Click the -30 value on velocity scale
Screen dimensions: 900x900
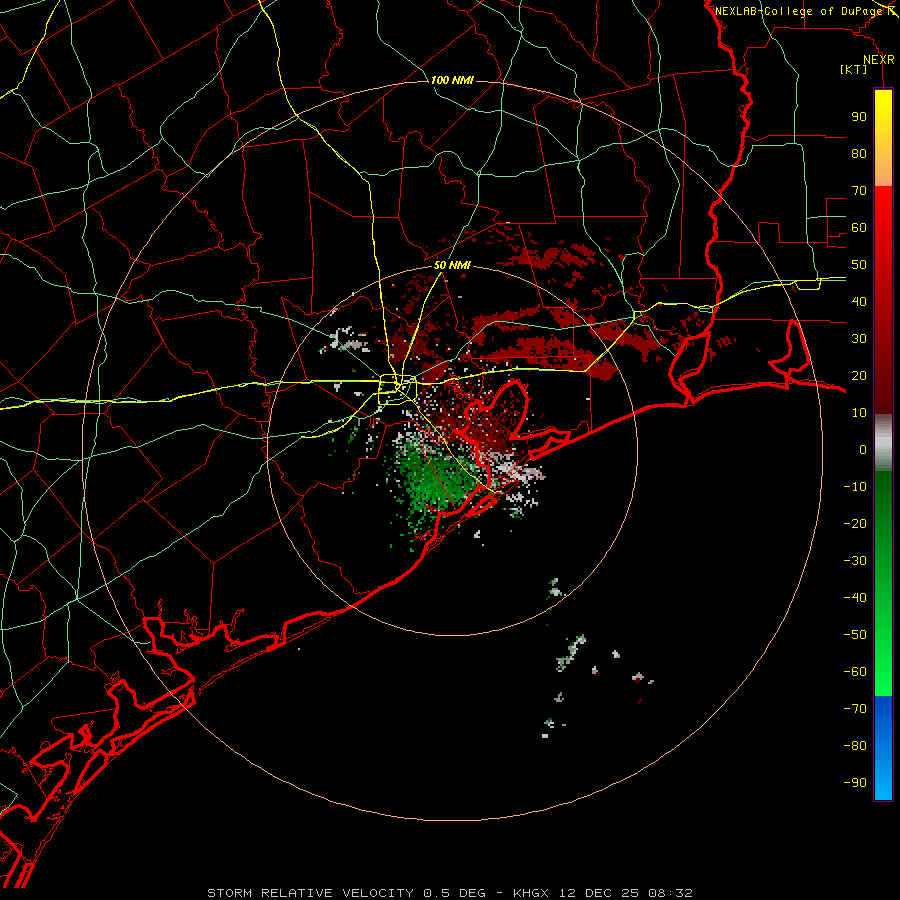[855, 561]
